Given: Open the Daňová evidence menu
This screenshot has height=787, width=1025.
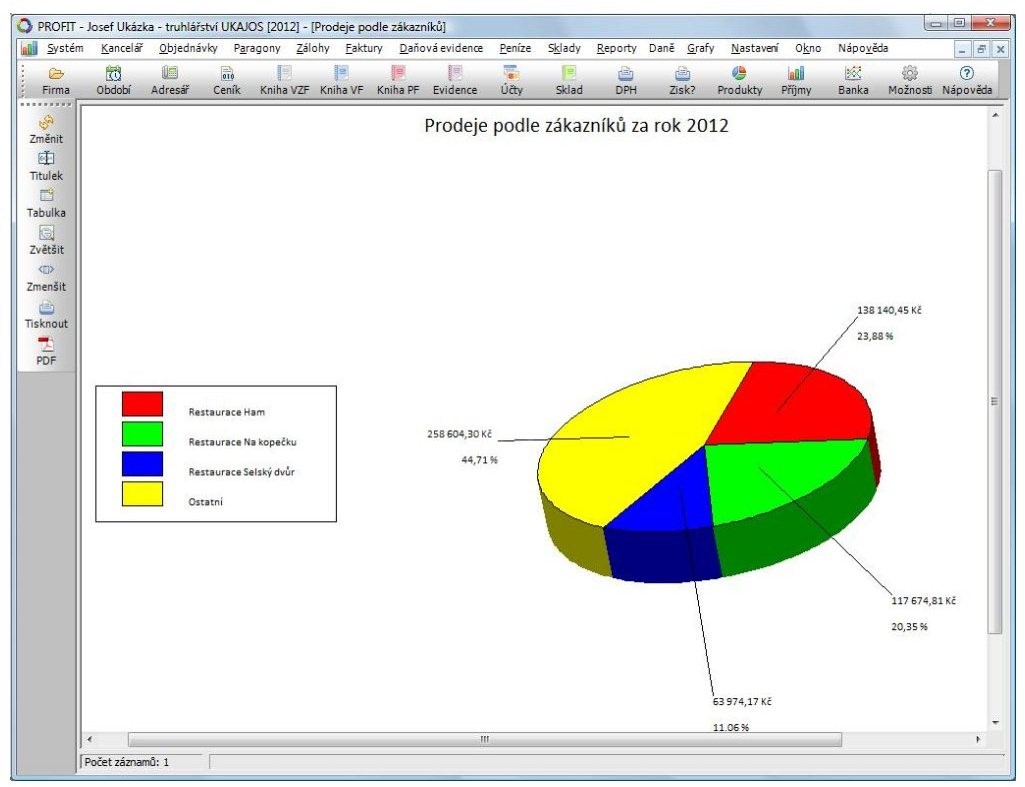Looking at the screenshot, I should pos(441,48).
